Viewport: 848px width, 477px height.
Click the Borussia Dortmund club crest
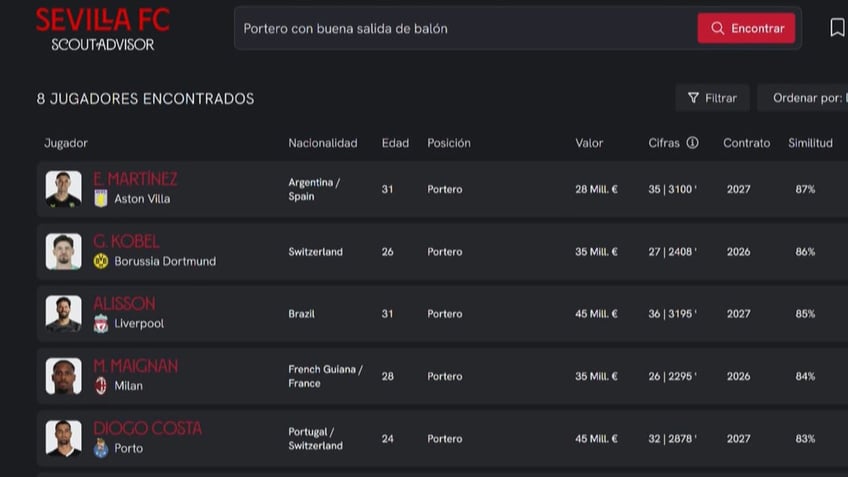point(101,261)
